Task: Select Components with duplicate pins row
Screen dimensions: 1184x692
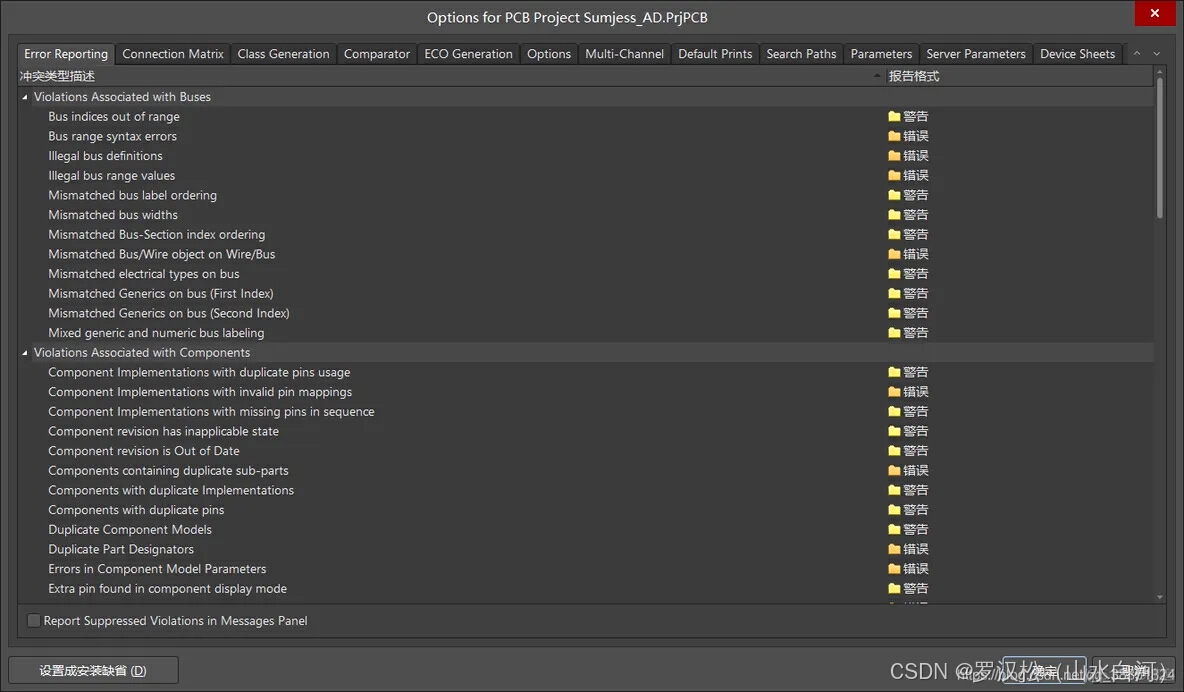Action: click(x=585, y=509)
